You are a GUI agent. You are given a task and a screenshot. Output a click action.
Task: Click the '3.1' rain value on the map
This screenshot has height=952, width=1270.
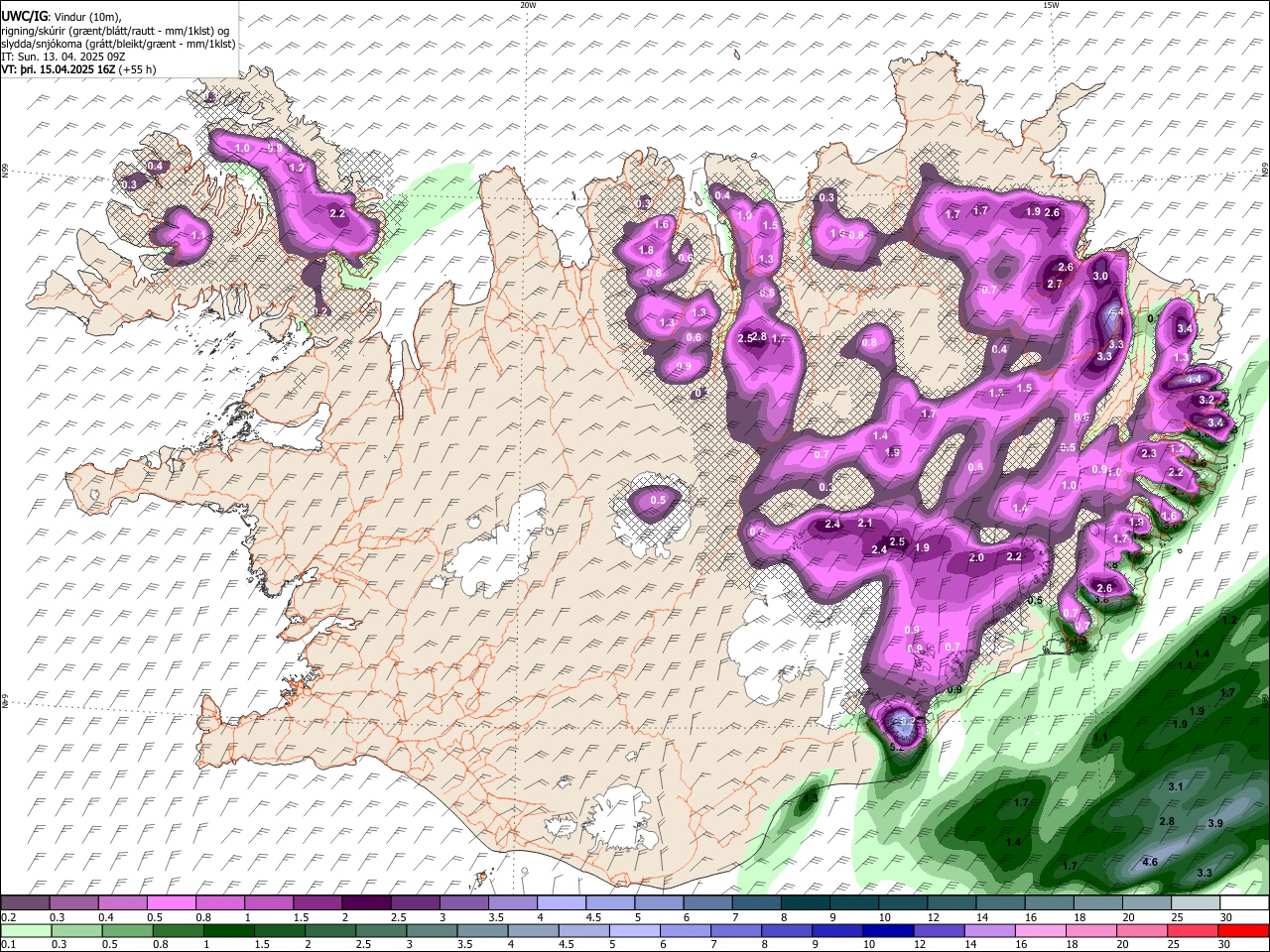point(1177,786)
